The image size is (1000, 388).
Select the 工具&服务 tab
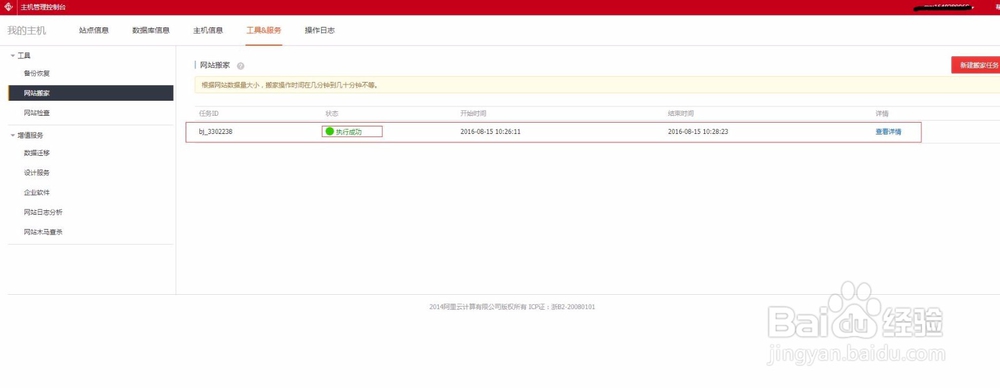(264, 30)
